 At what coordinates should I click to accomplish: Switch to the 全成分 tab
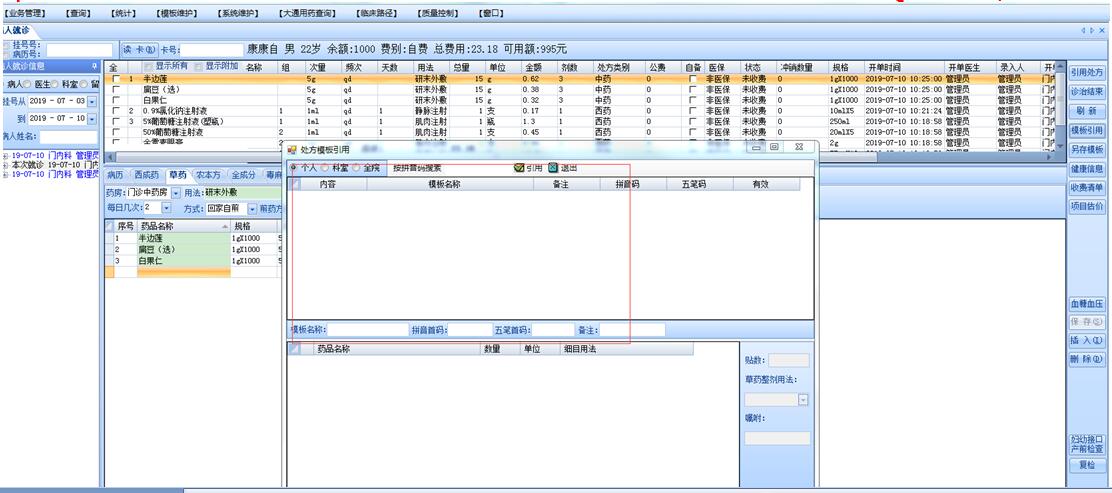244,175
